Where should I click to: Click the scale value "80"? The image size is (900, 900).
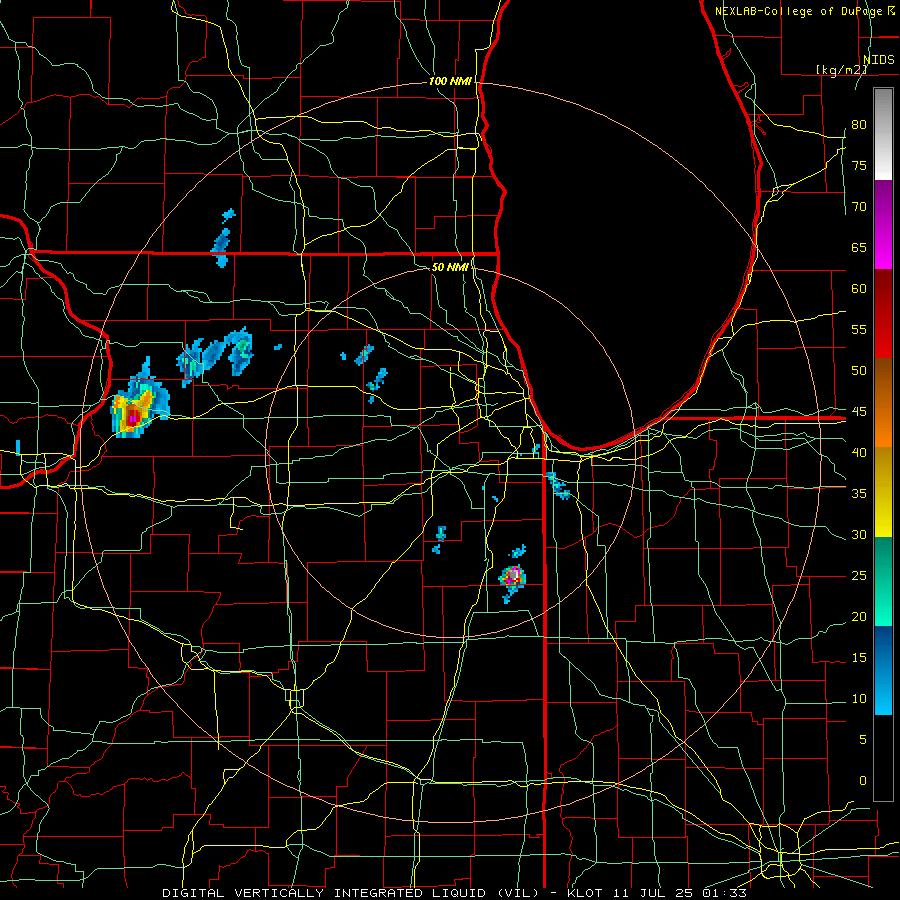point(859,125)
